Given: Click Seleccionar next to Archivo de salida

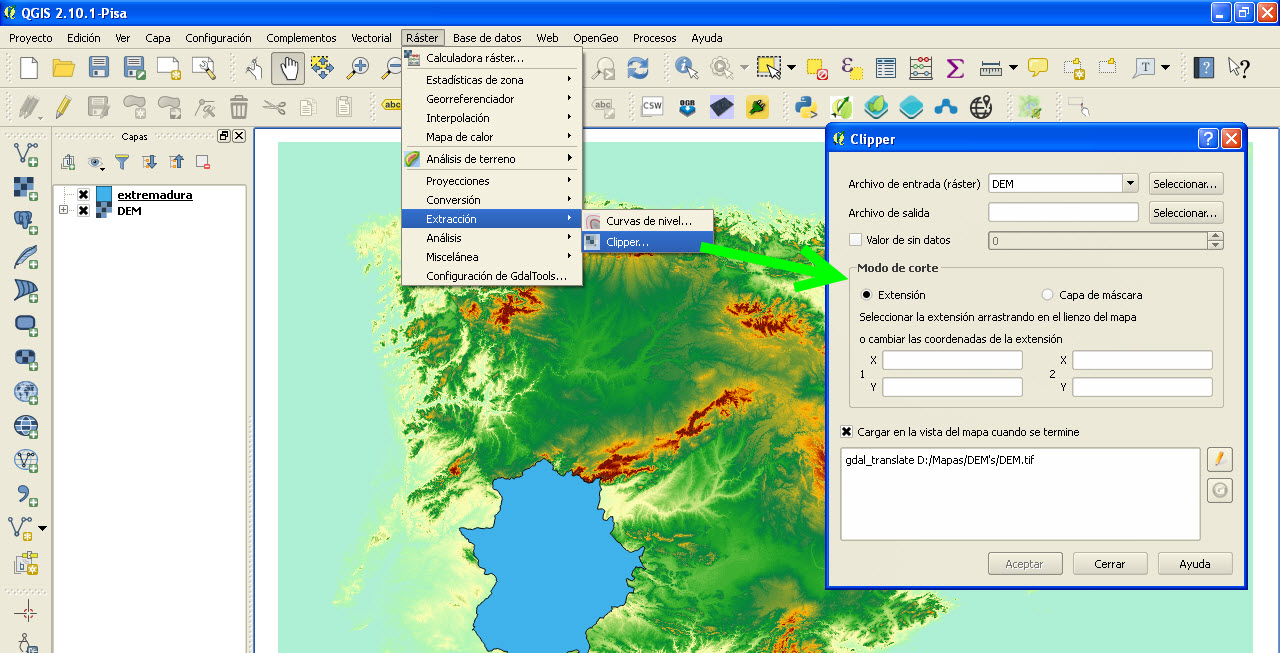Looking at the screenshot, I should click(x=1186, y=212).
